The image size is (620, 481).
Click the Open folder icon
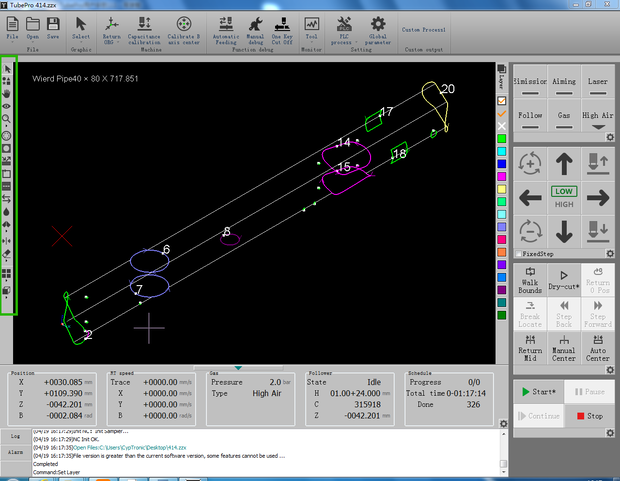click(x=33, y=28)
